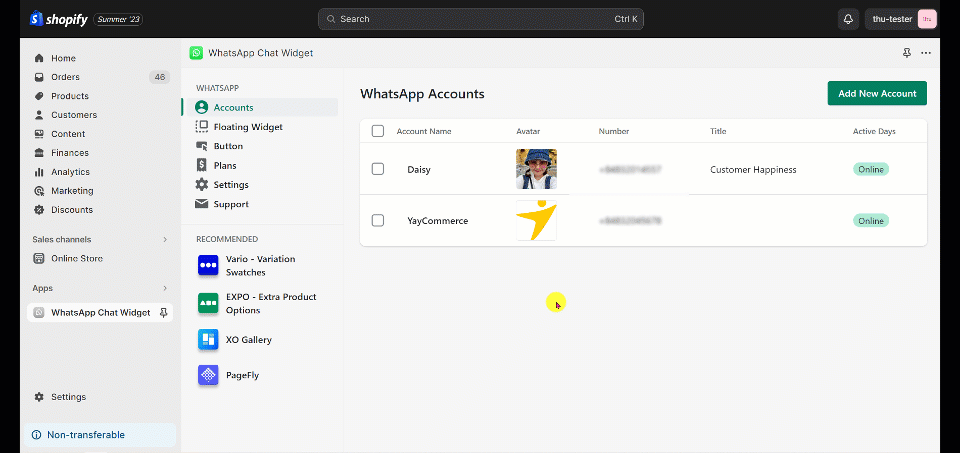Expand the Sales channels chevron
960x453 pixels.
coord(165,239)
